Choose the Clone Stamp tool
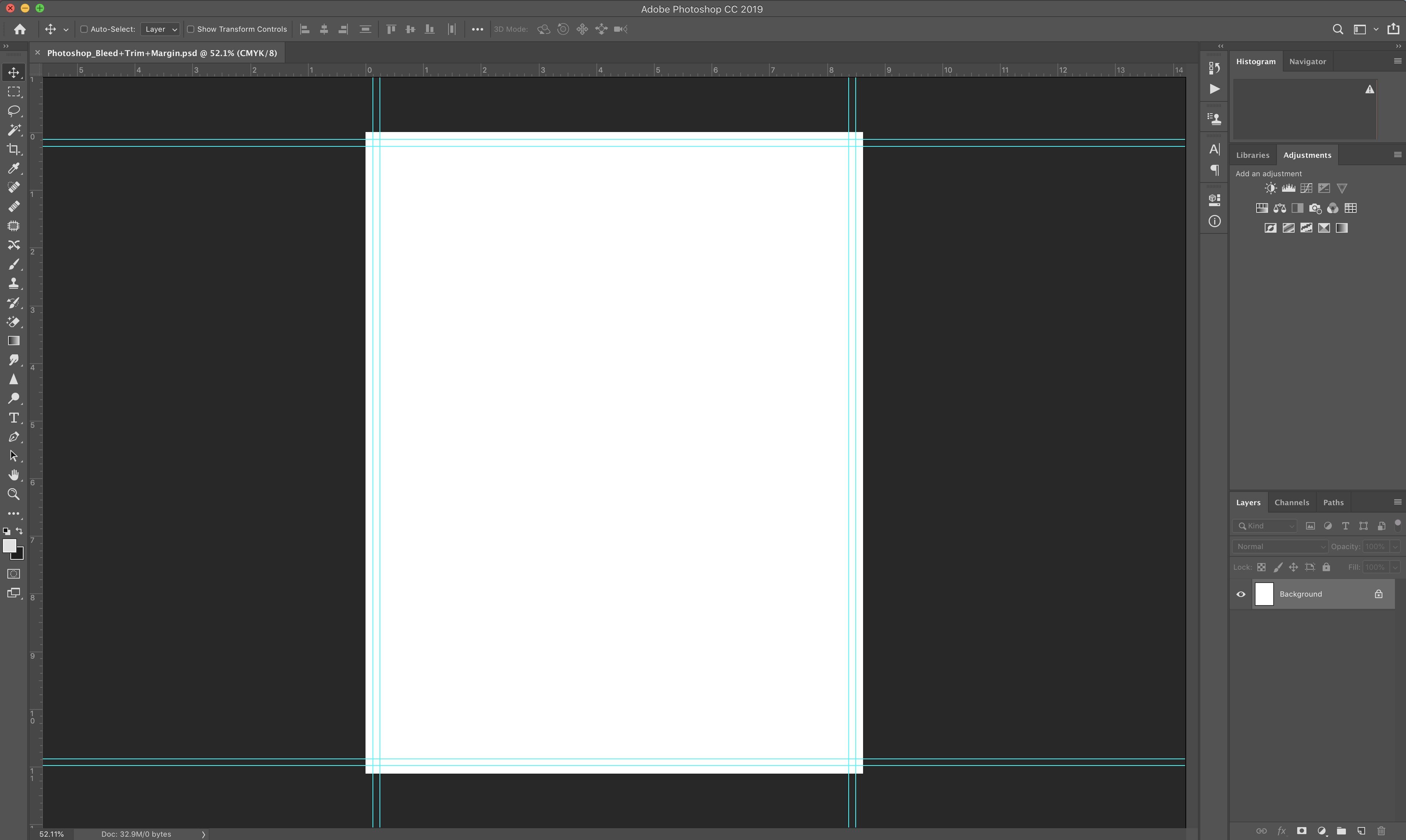This screenshot has width=1406, height=840. tap(14, 283)
